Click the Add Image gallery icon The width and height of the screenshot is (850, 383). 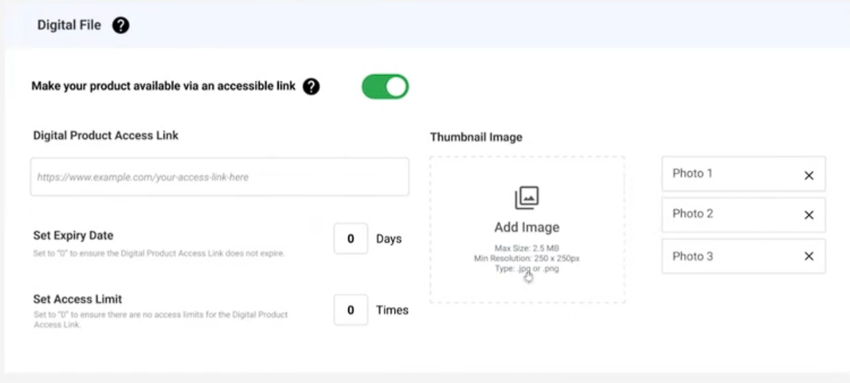pyautogui.click(x=527, y=198)
